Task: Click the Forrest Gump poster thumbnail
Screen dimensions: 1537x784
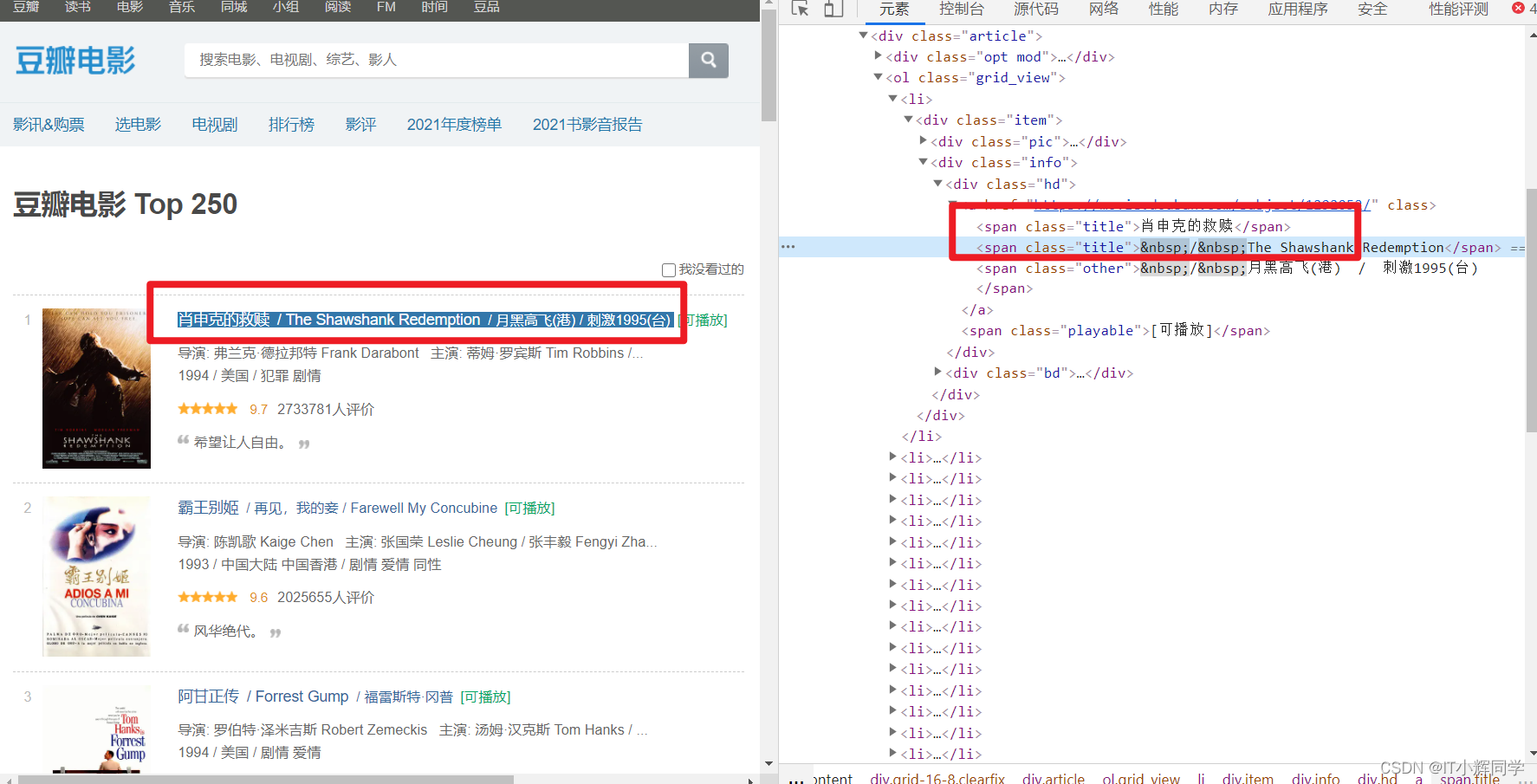Action: [x=96, y=729]
